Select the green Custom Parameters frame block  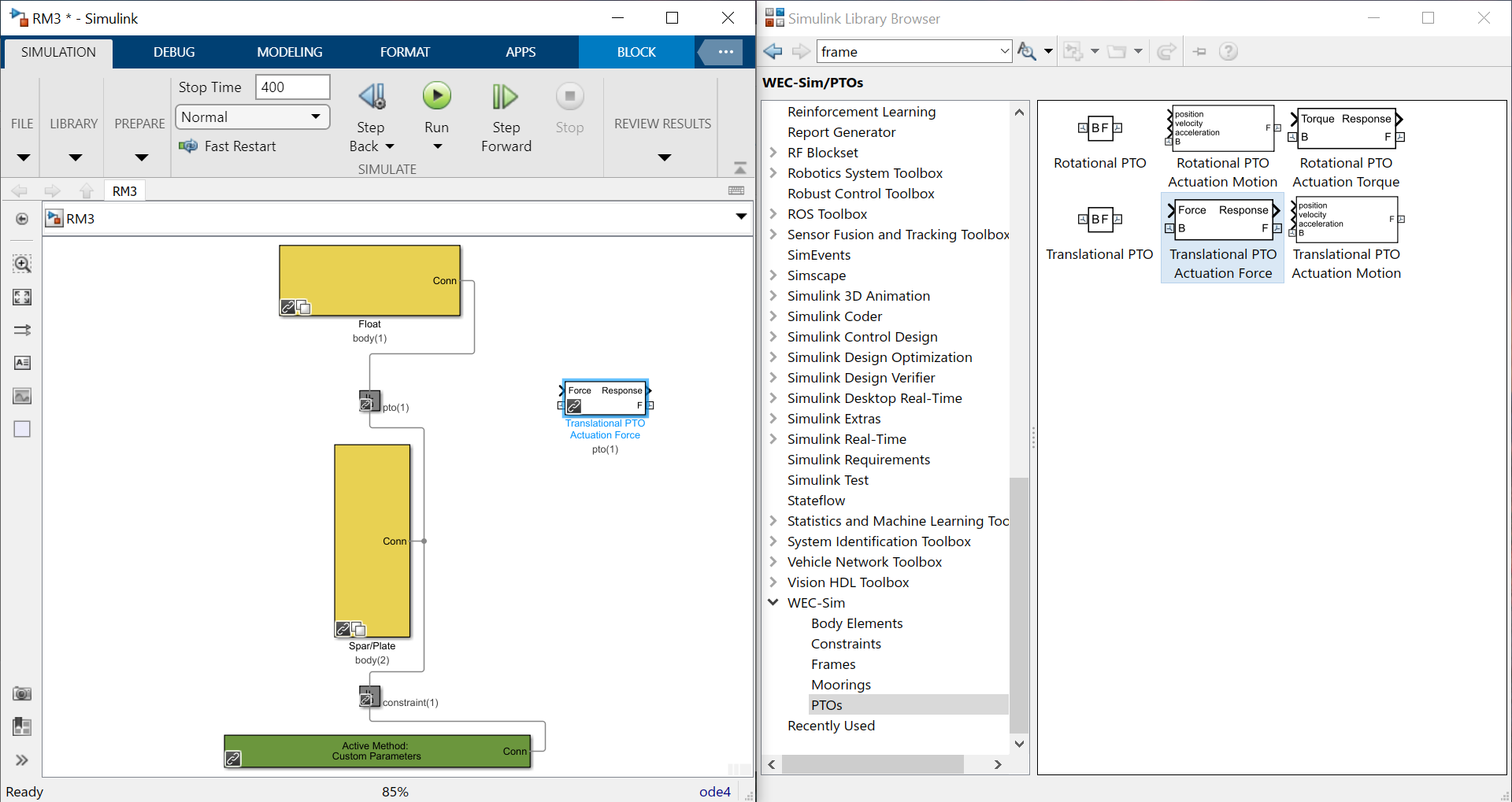pos(377,751)
